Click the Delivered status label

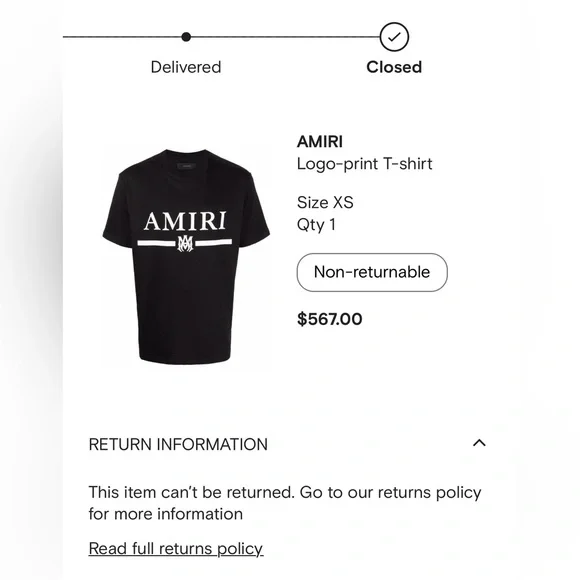click(x=186, y=67)
